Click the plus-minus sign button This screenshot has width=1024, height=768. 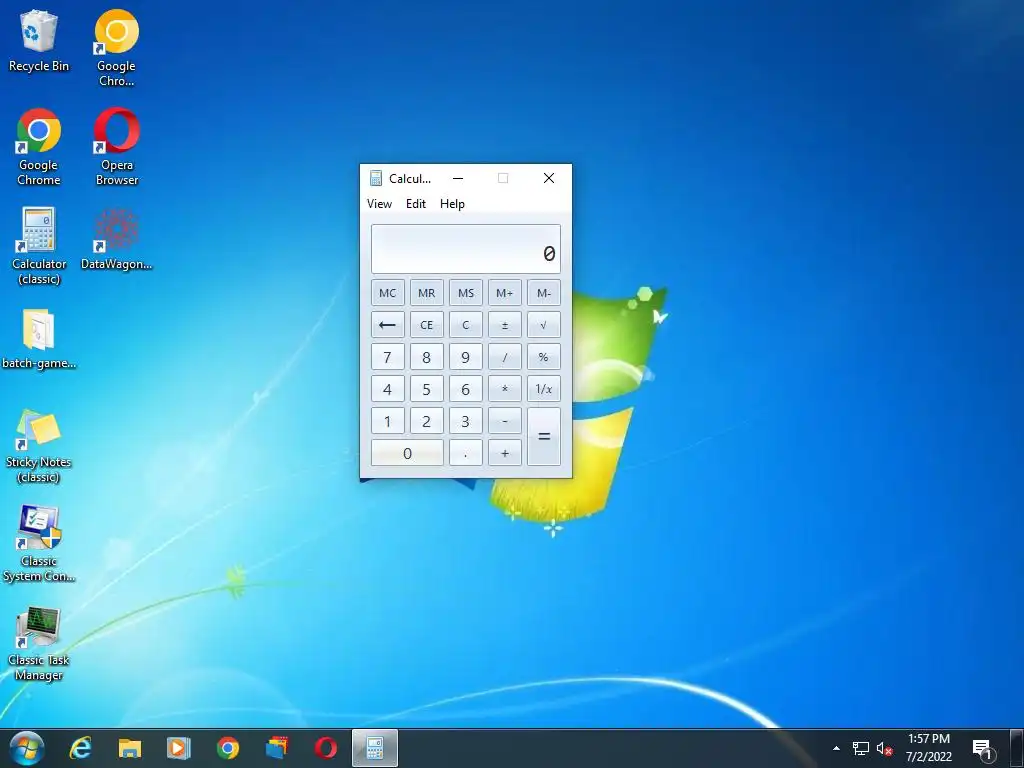[505, 325]
